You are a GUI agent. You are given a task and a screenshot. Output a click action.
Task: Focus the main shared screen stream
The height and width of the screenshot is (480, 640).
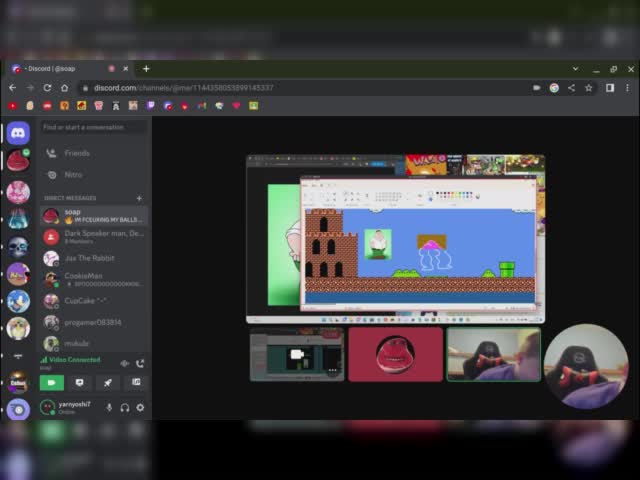(396, 239)
